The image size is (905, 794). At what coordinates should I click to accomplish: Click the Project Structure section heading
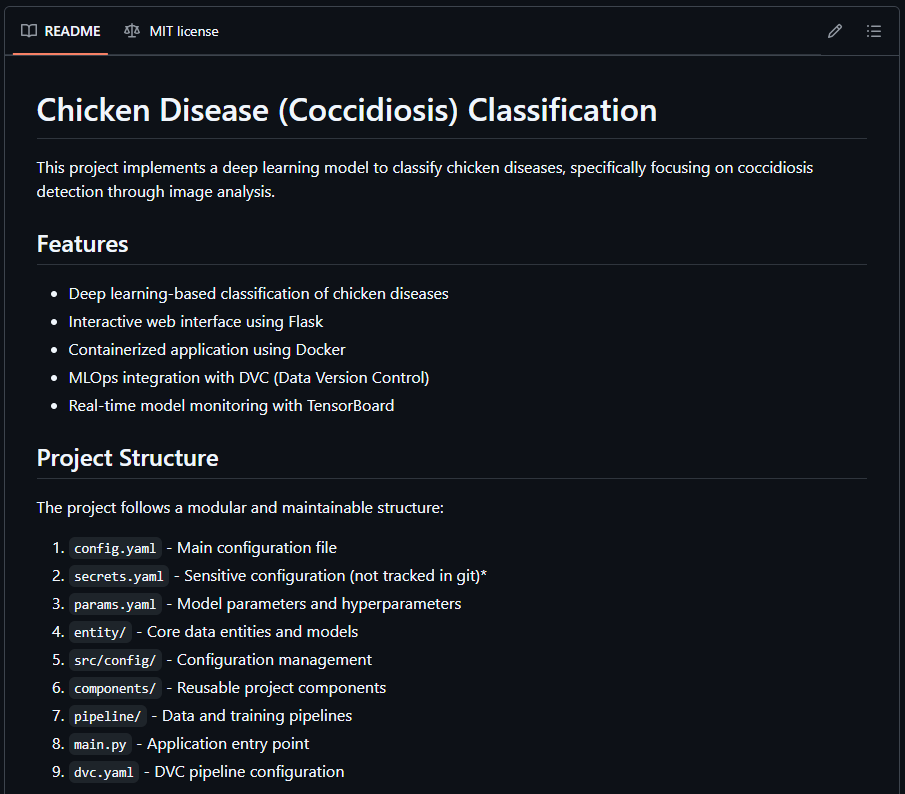point(128,458)
